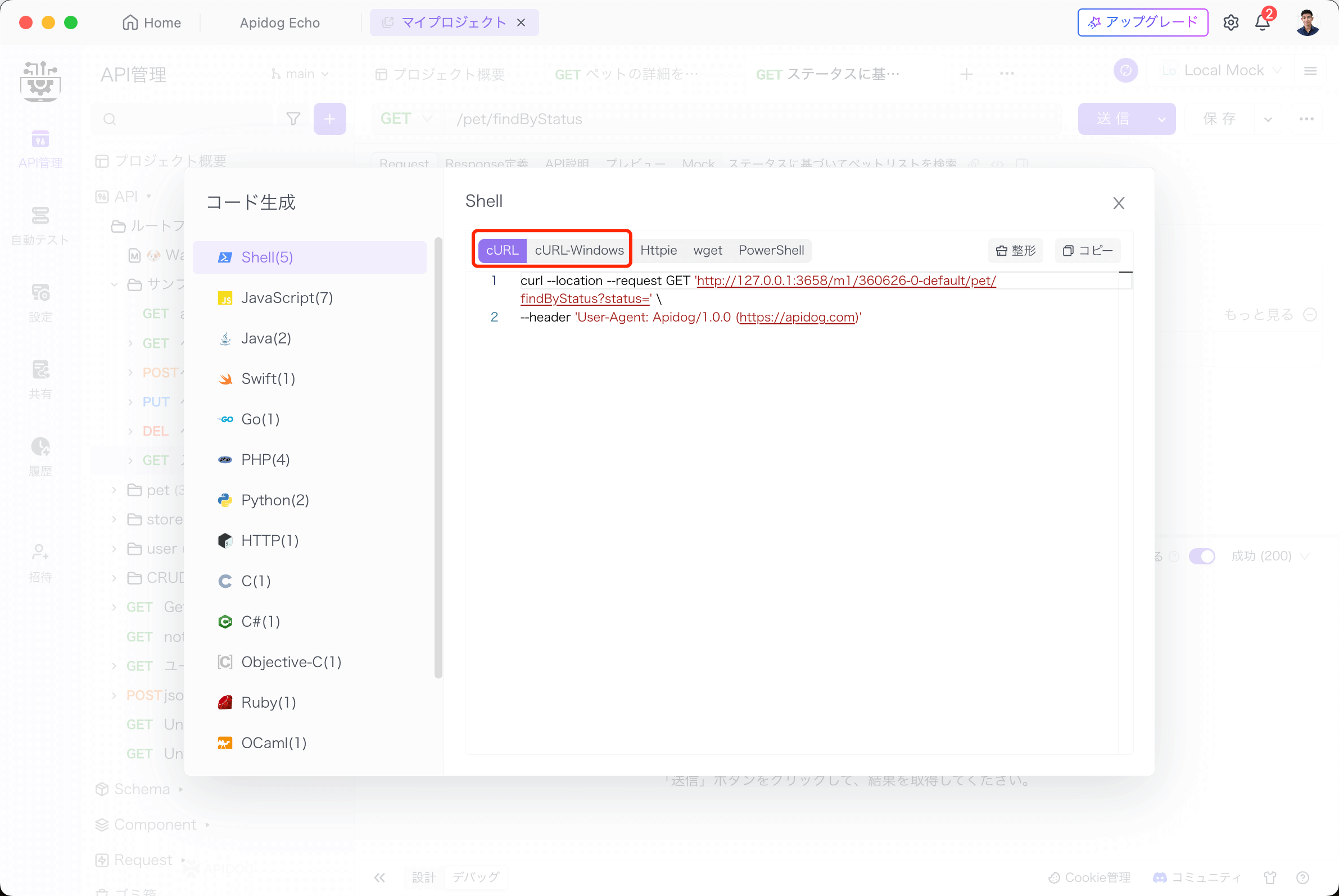Open 招待 in the sidebar
1339x896 pixels.
[x=40, y=563]
